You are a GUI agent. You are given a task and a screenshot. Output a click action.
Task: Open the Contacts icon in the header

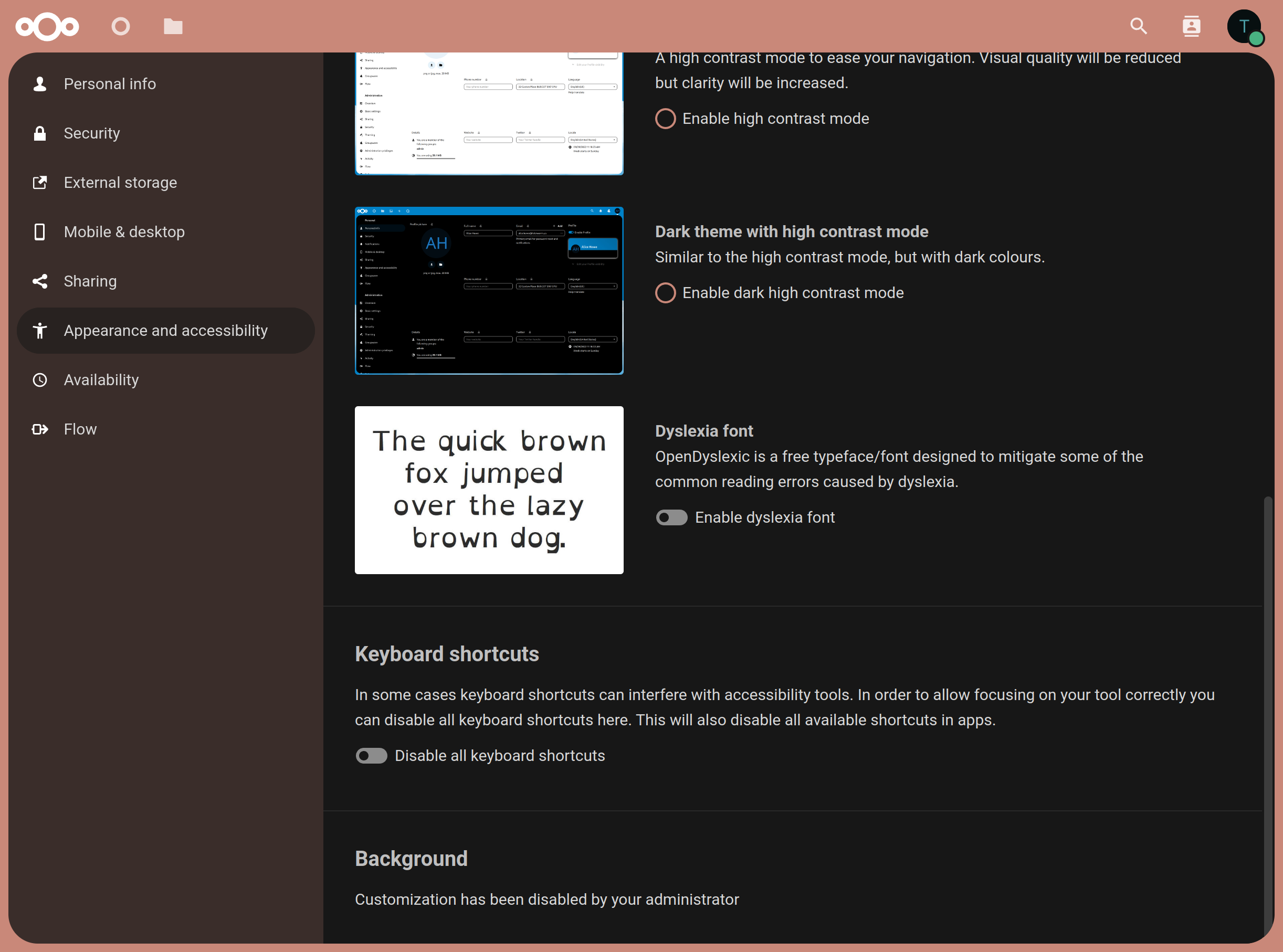coord(1191,26)
